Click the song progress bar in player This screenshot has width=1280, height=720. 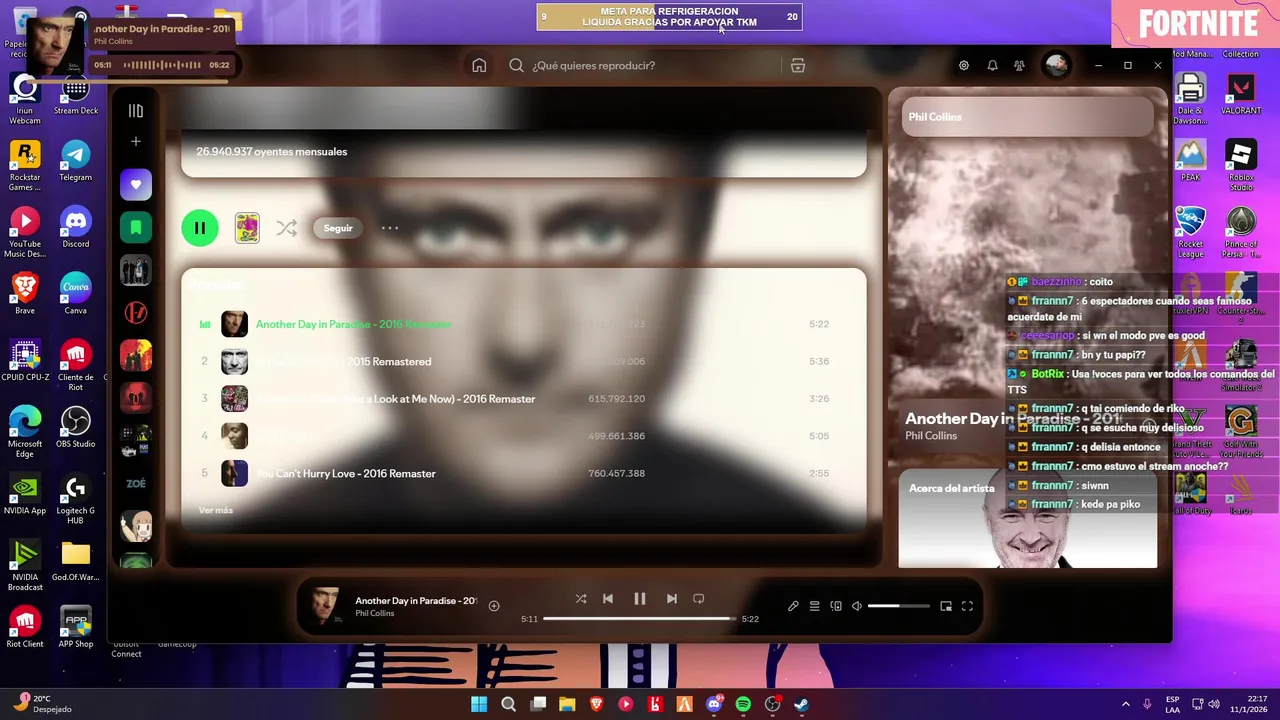tap(639, 619)
